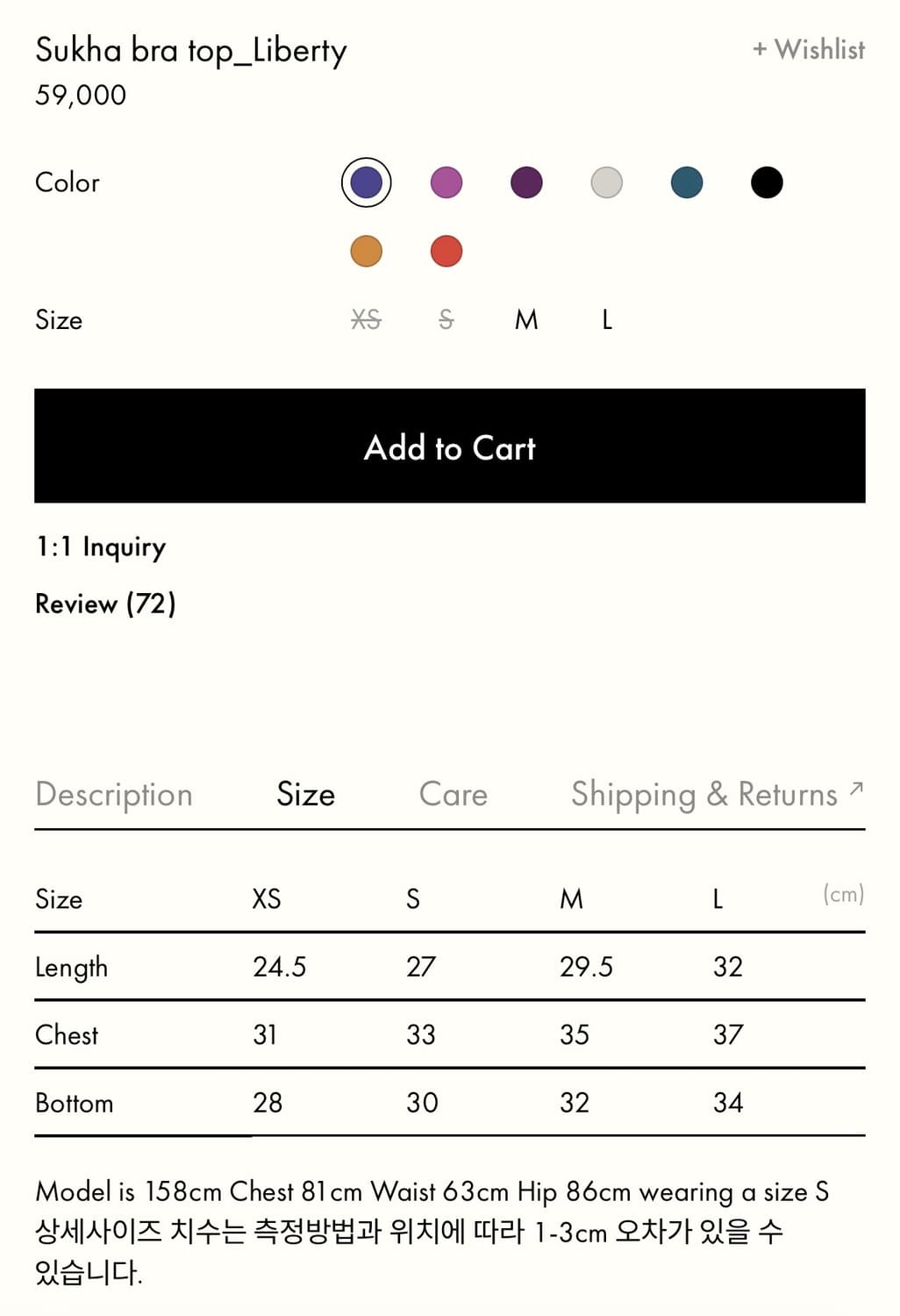Select the indigo blue color swatch
This screenshot has width=900, height=1316.
click(366, 182)
